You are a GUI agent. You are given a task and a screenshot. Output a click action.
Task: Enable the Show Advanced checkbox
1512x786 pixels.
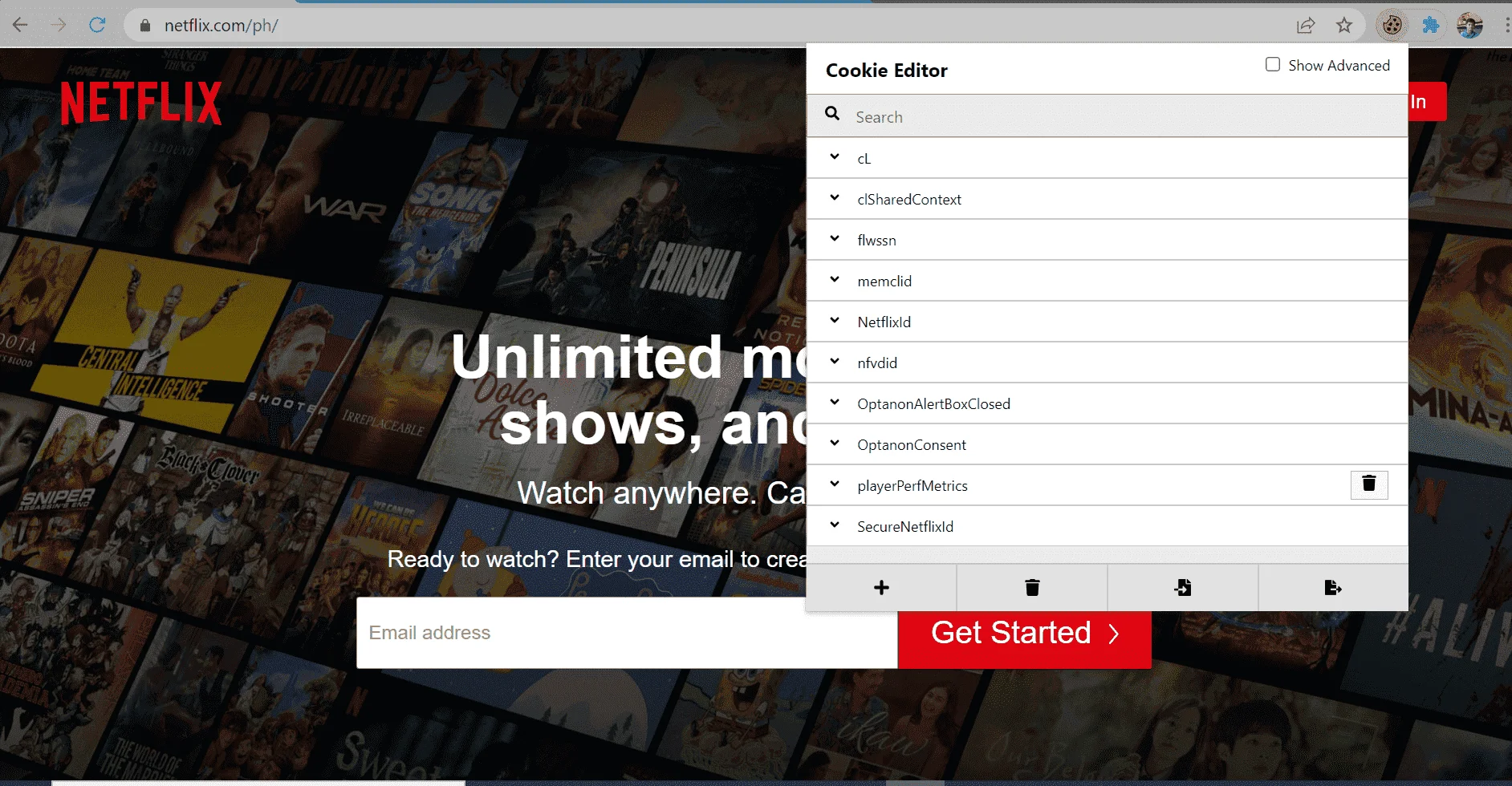click(x=1273, y=64)
